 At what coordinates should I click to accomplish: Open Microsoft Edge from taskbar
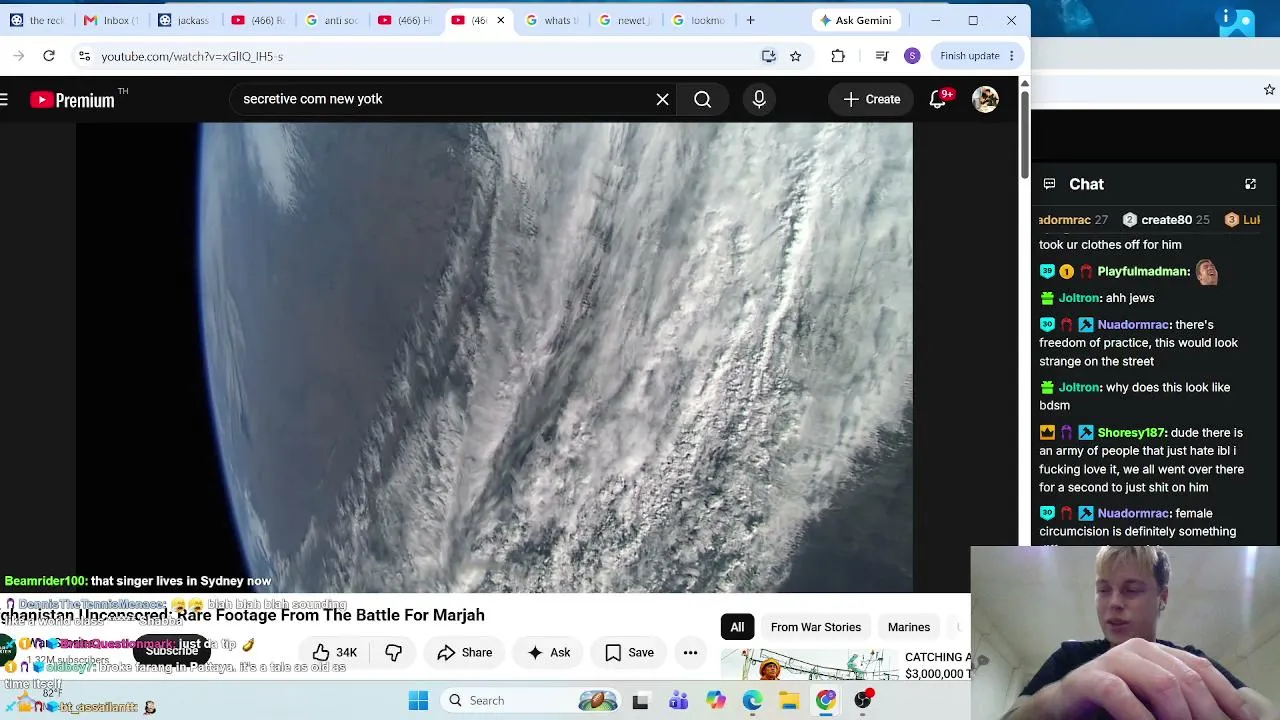click(x=752, y=701)
